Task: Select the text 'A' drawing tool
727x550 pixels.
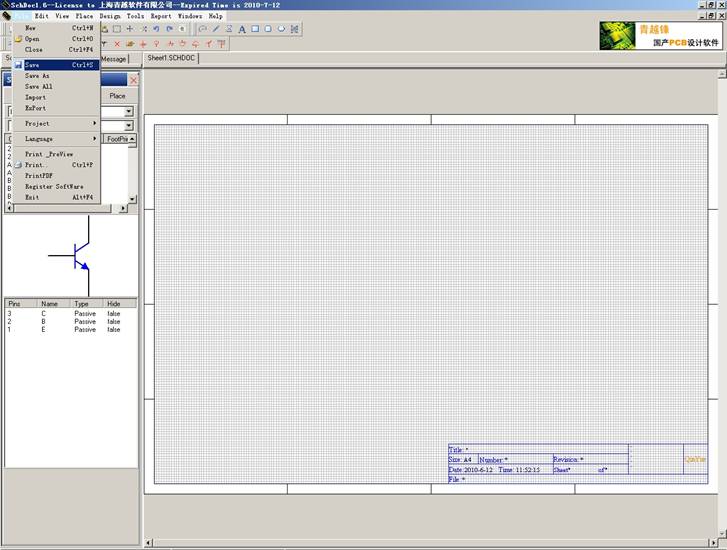Action: click(x=242, y=29)
